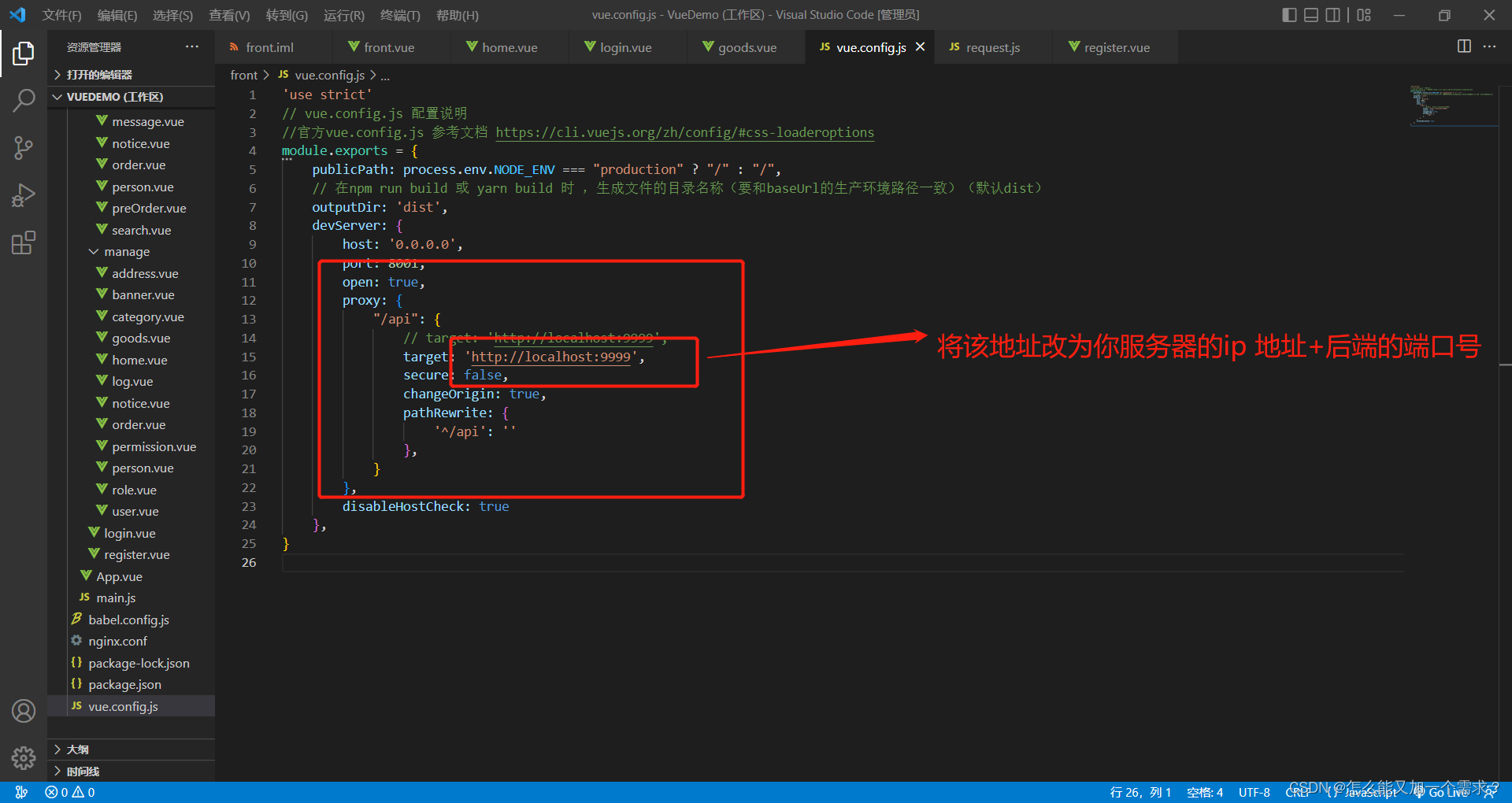Click the VS Code logo icon
1512x803 pixels.
point(17,15)
